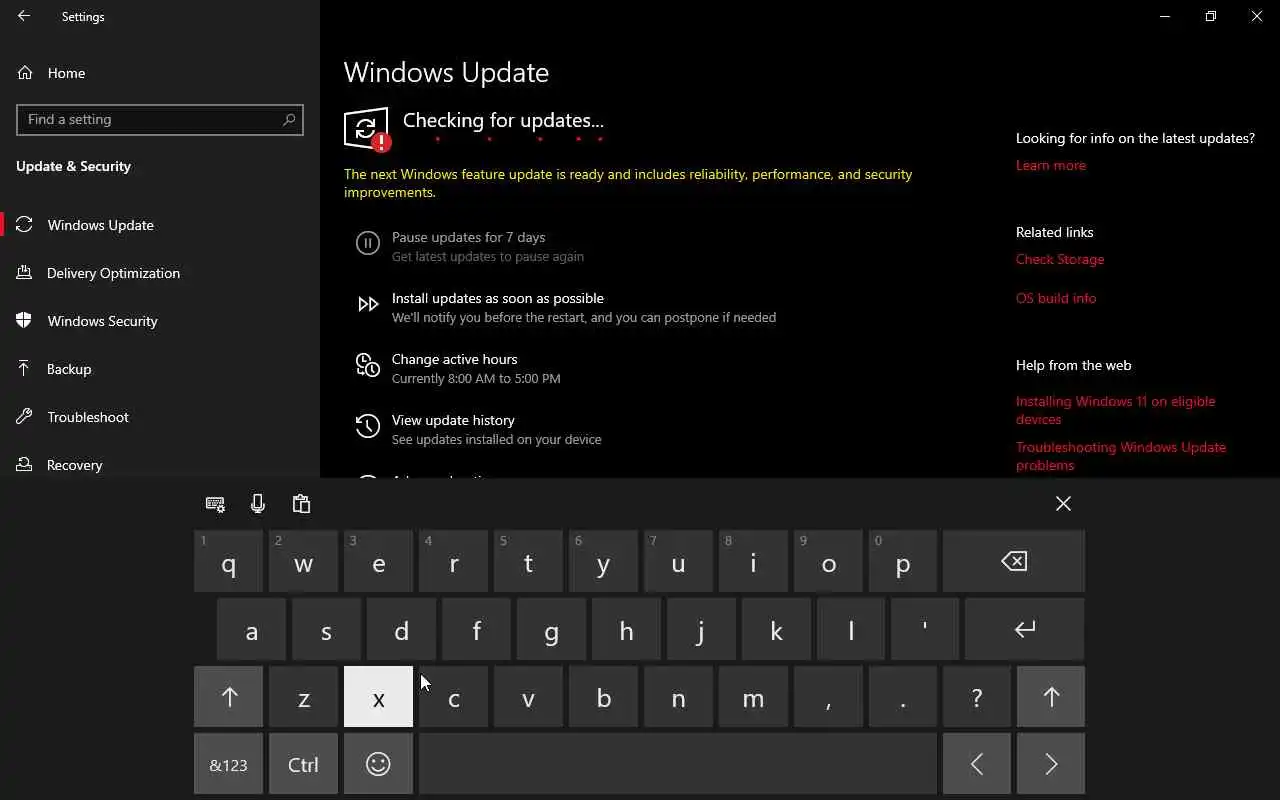Open the OS build info link
Image resolution: width=1280 pixels, height=800 pixels.
pyautogui.click(x=1056, y=298)
